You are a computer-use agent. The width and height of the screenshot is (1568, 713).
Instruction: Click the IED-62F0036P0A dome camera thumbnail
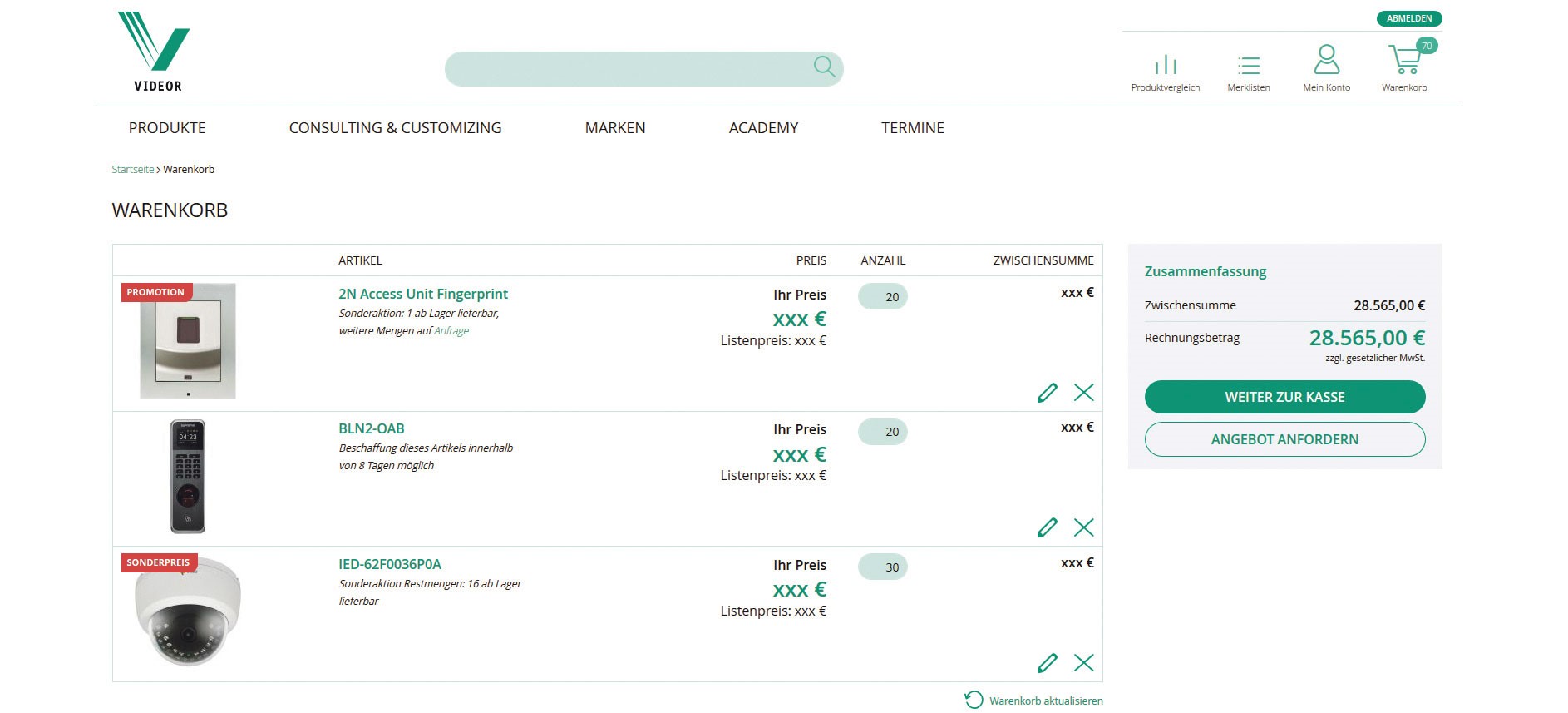[x=188, y=611]
